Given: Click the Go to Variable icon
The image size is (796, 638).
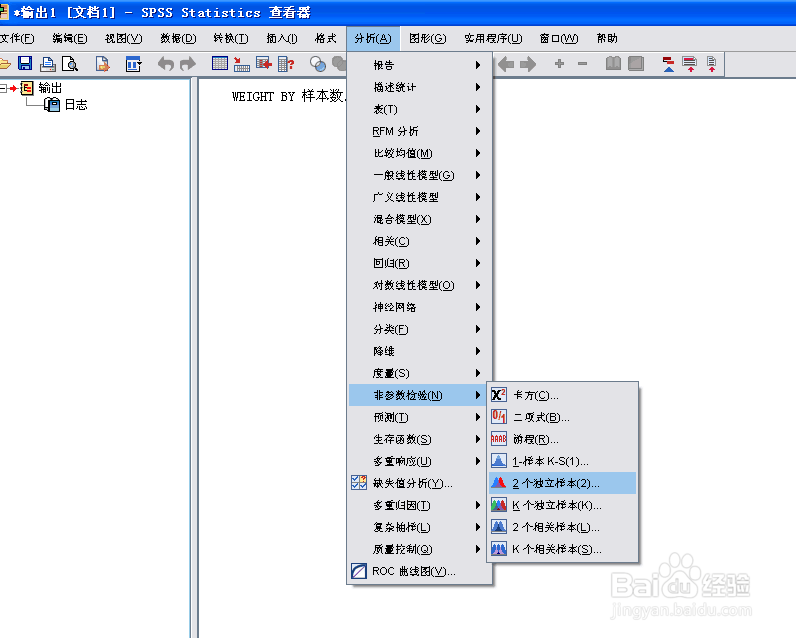Looking at the screenshot, I should 264,63.
